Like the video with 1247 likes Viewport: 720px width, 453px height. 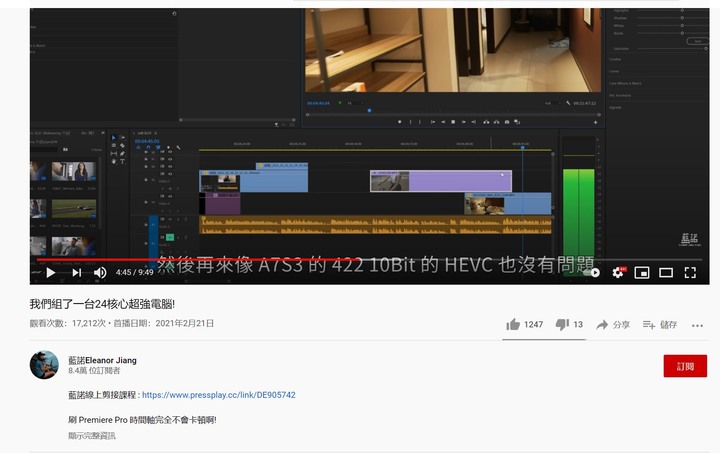coord(524,324)
